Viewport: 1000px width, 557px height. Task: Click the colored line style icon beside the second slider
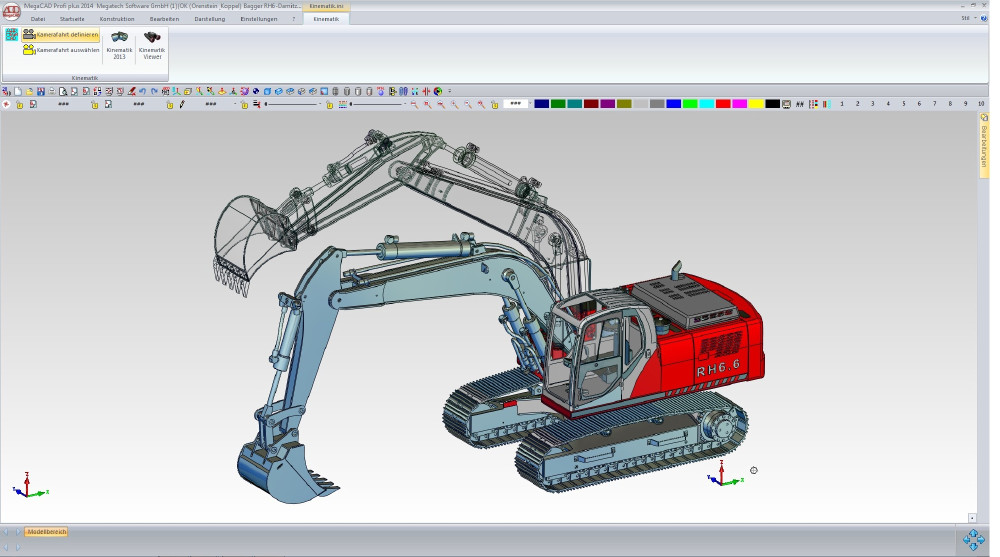point(342,104)
